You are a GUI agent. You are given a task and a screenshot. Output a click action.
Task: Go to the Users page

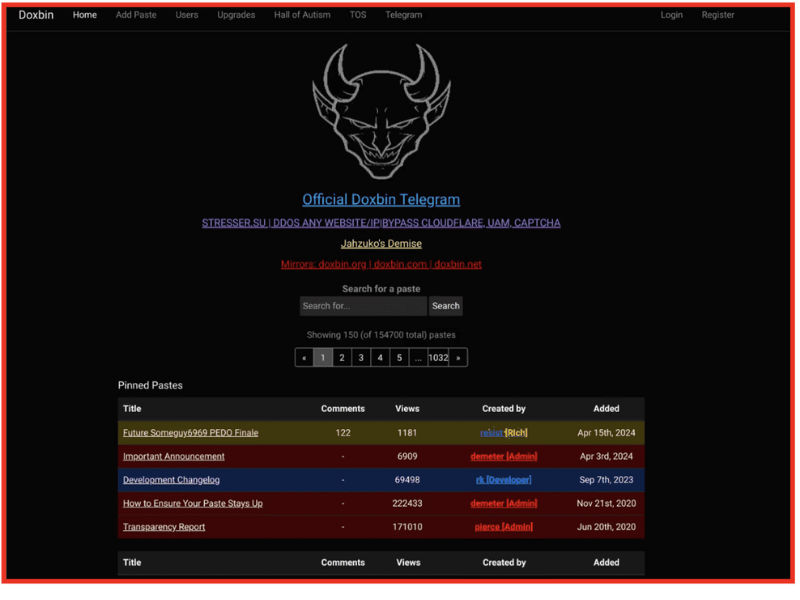point(187,15)
